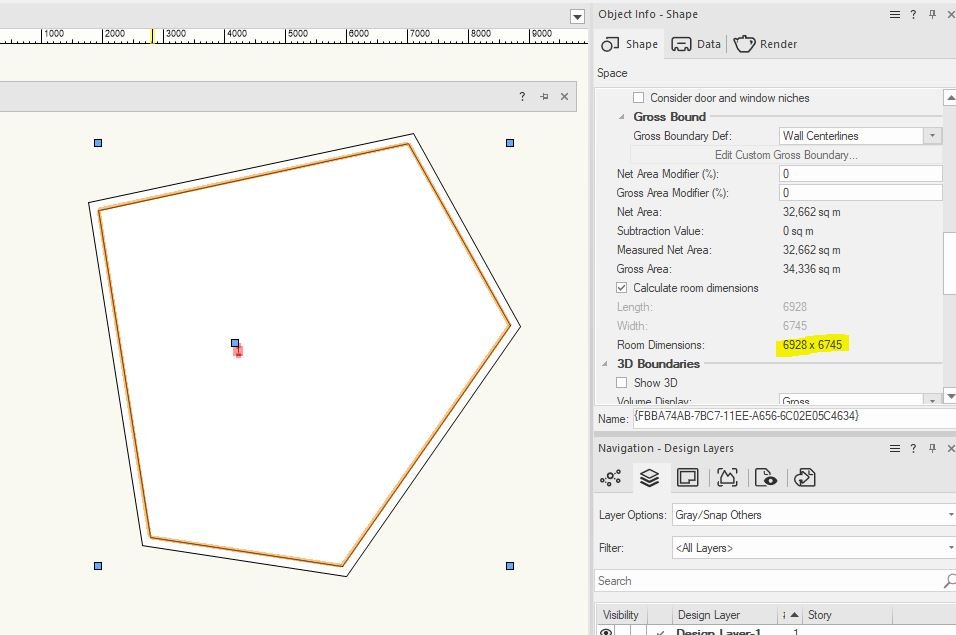Open Object Info palette hamburger menu
The width and height of the screenshot is (956, 635).
[x=895, y=14]
